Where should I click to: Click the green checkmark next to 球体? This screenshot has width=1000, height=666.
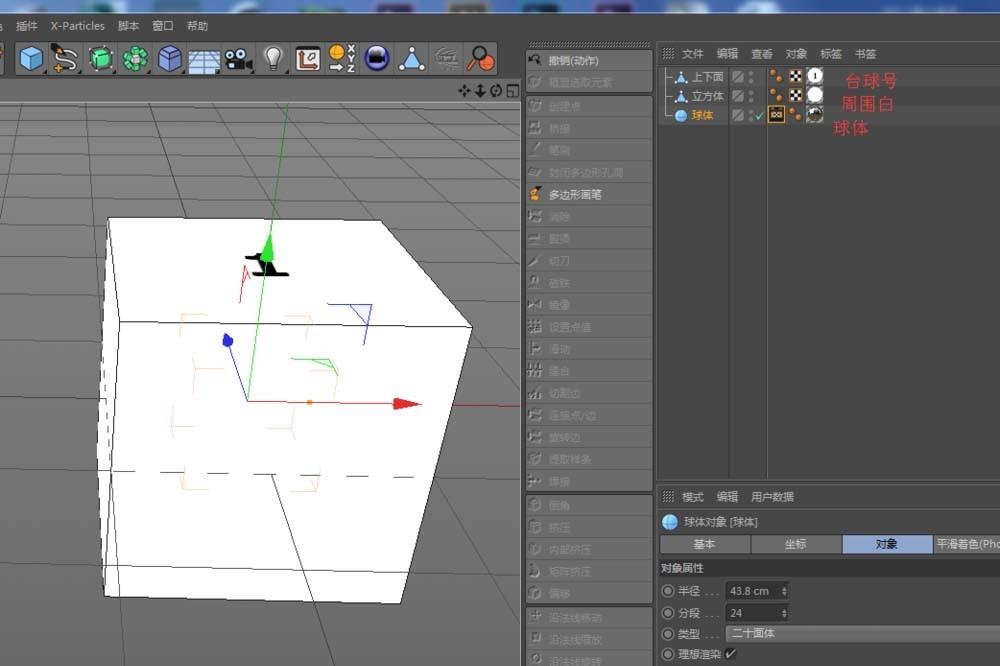[758, 114]
